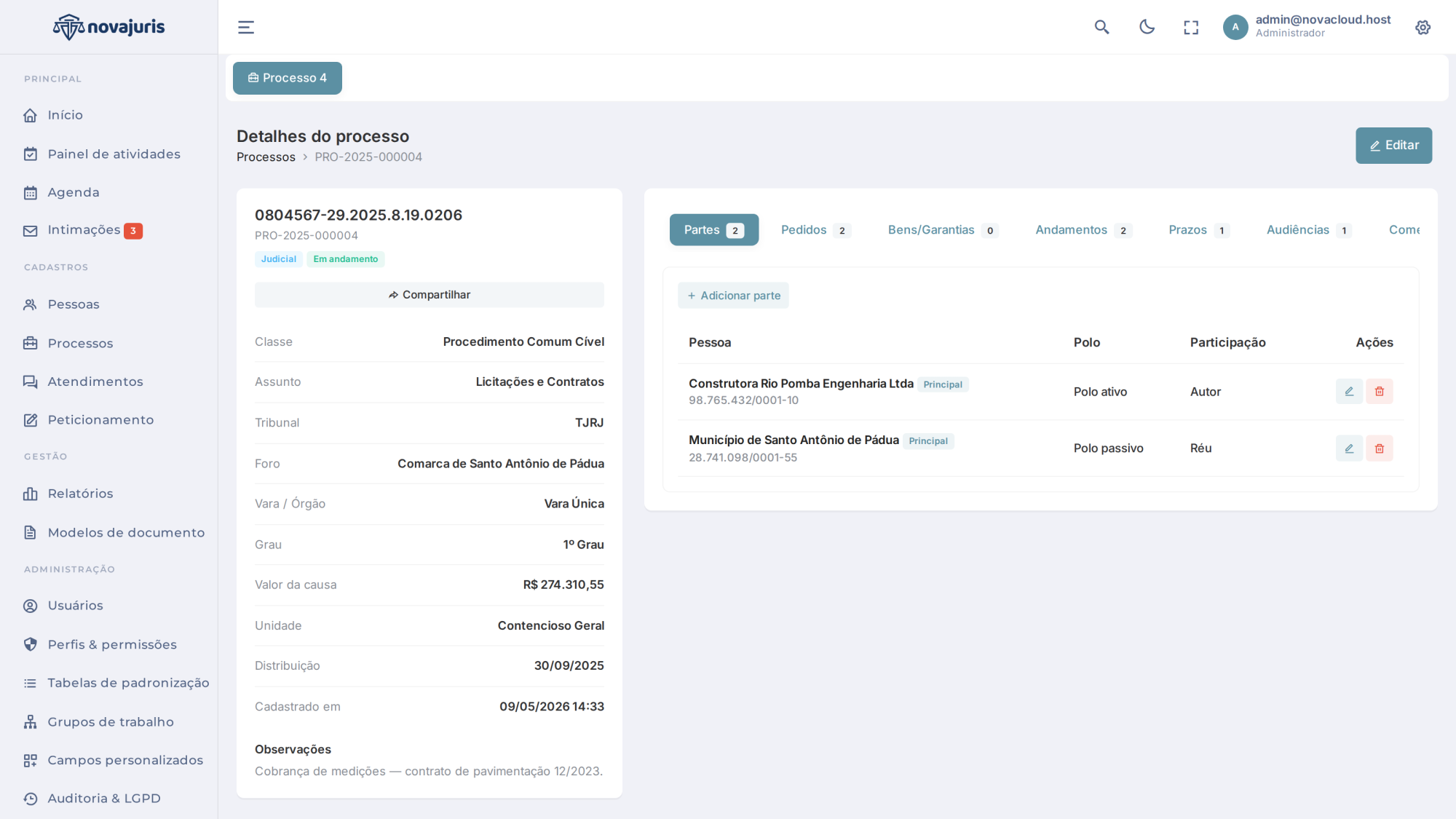Image resolution: width=1456 pixels, height=819 pixels.
Task: Click the Compartilhar button
Action: (x=430, y=295)
